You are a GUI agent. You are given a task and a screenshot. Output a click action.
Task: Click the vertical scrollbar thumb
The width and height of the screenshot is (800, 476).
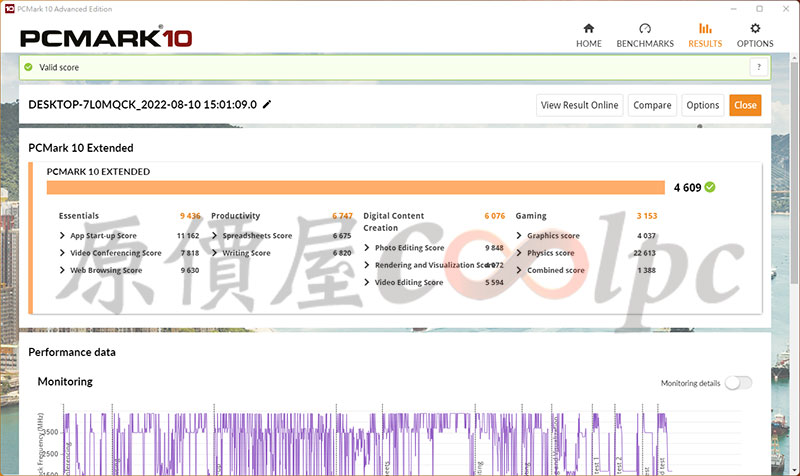click(x=794, y=173)
